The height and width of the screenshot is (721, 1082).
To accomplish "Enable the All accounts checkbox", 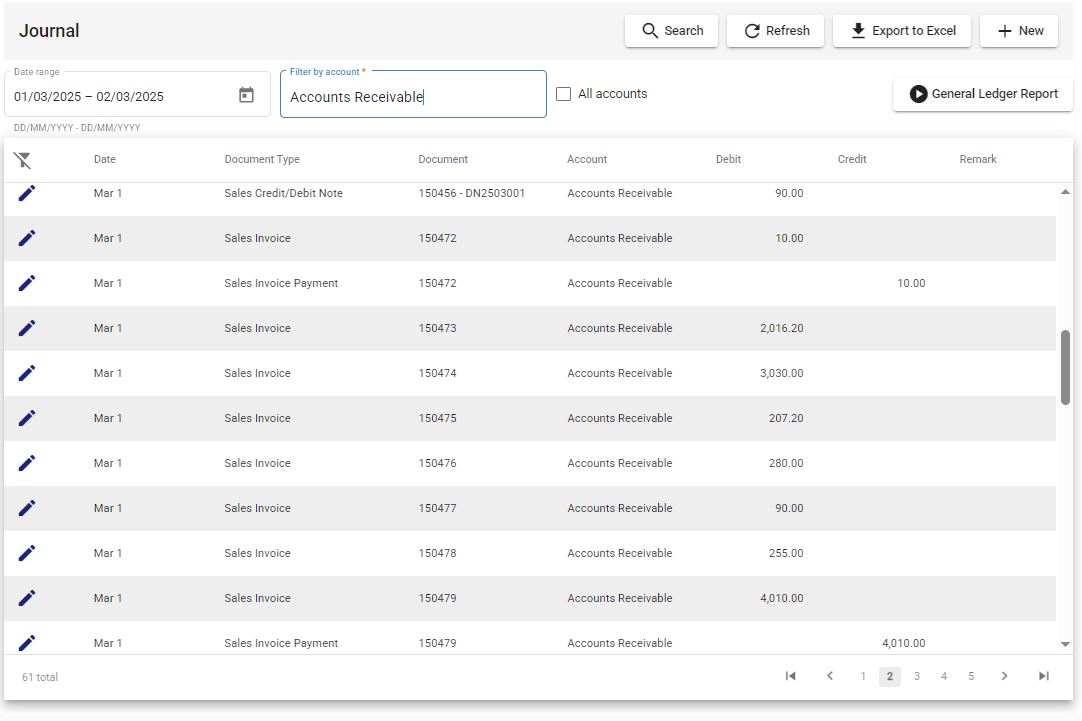I will point(564,94).
